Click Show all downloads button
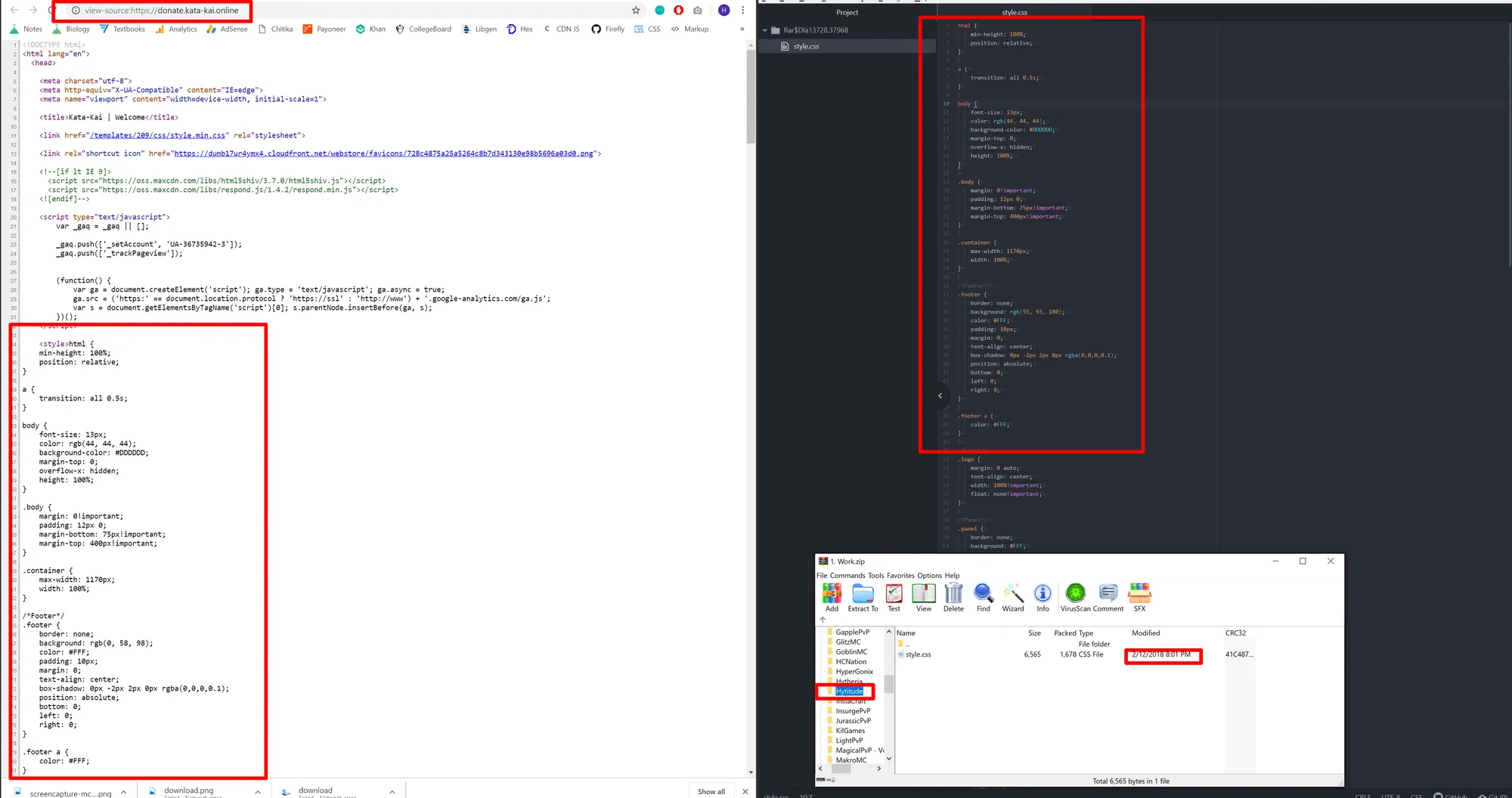The width and height of the screenshot is (1512, 798). 711,791
